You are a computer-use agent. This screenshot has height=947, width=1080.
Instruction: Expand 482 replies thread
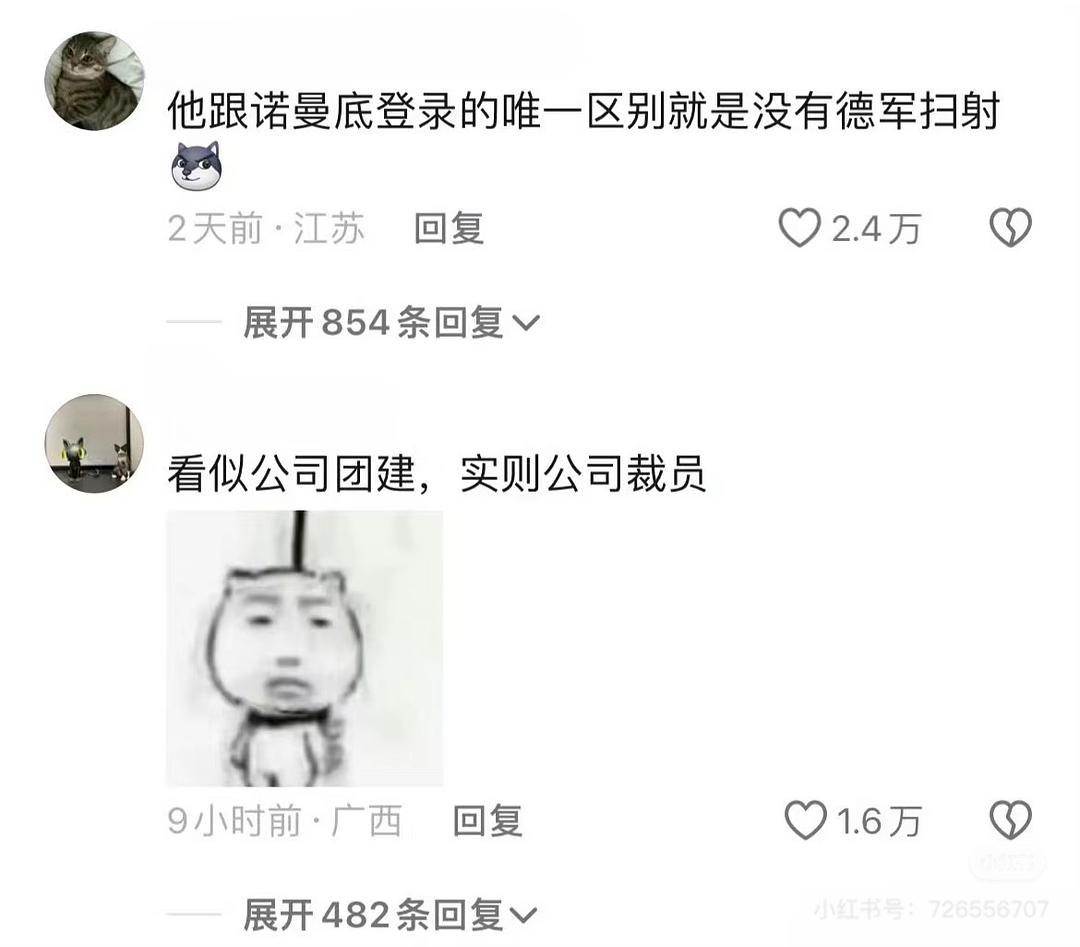pyautogui.click(x=390, y=915)
